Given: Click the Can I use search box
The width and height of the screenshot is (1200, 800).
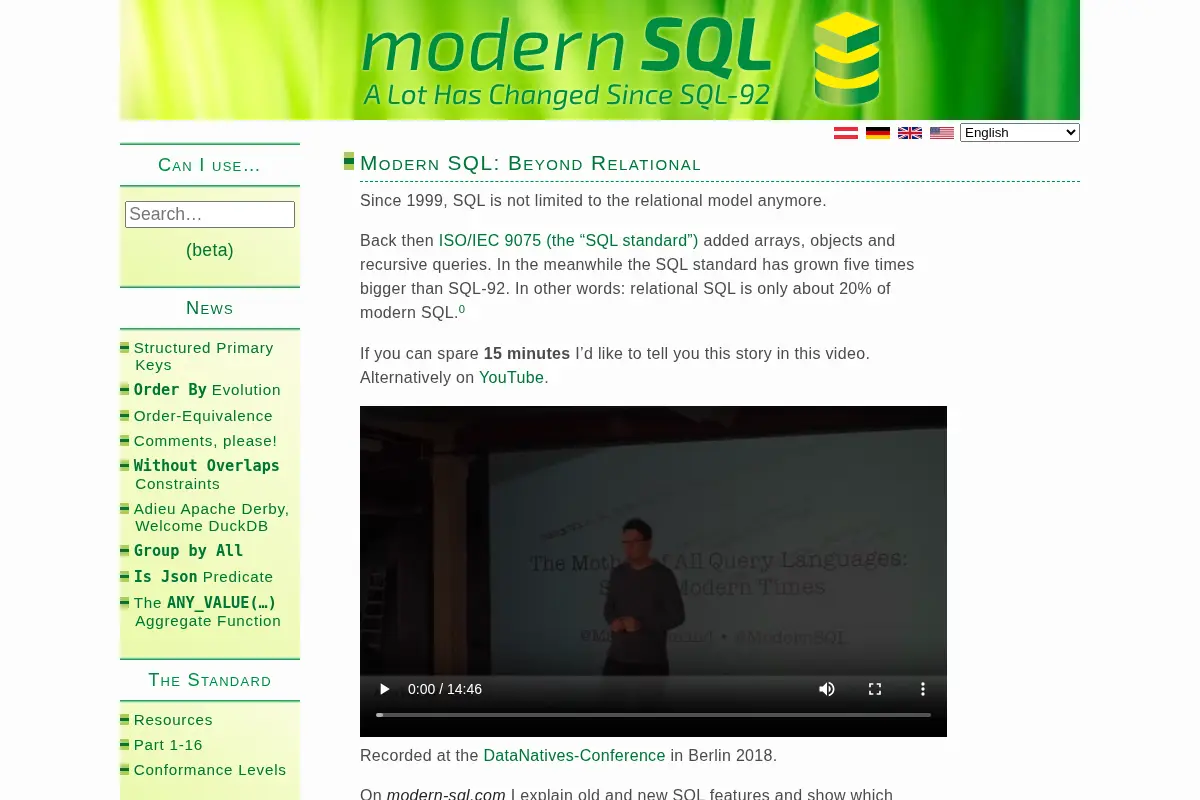Looking at the screenshot, I should click(210, 214).
